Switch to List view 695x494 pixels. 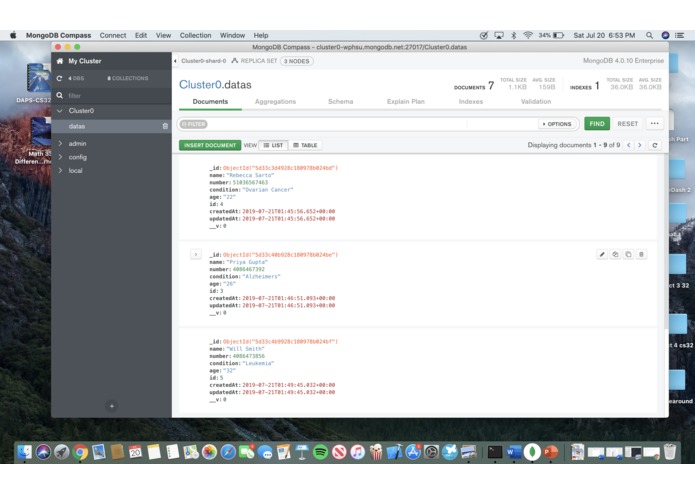click(273, 145)
